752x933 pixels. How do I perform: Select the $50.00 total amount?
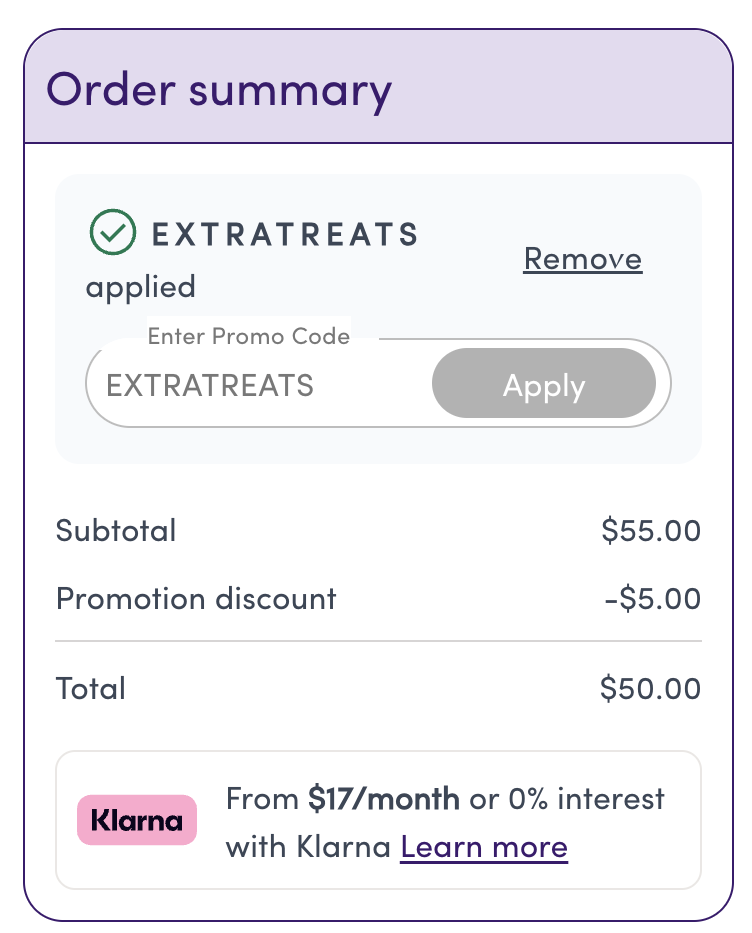650,688
